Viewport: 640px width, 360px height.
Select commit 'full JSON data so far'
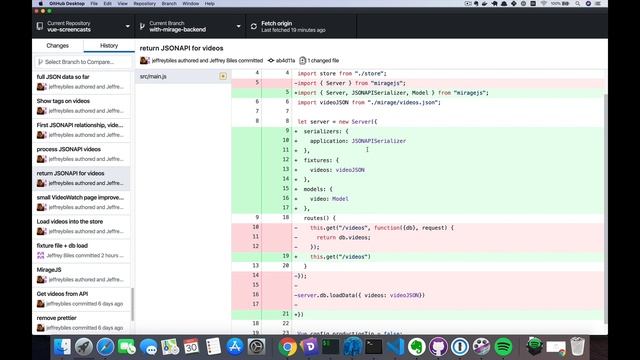pos(82,82)
